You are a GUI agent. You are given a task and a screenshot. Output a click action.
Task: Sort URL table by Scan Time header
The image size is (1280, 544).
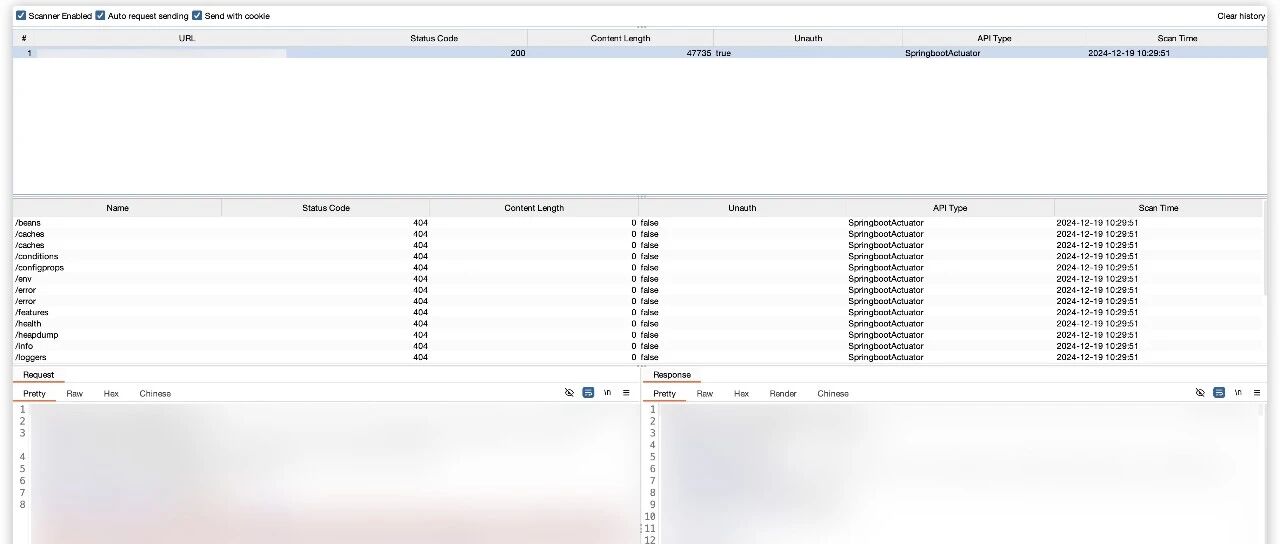(1177, 38)
